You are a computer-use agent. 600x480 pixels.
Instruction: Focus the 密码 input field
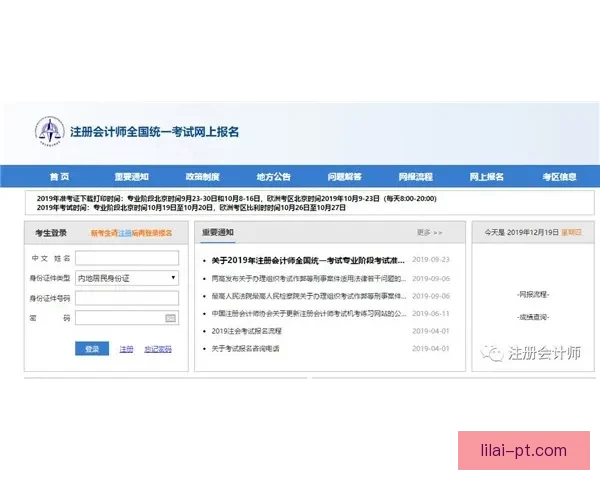[x=127, y=318]
